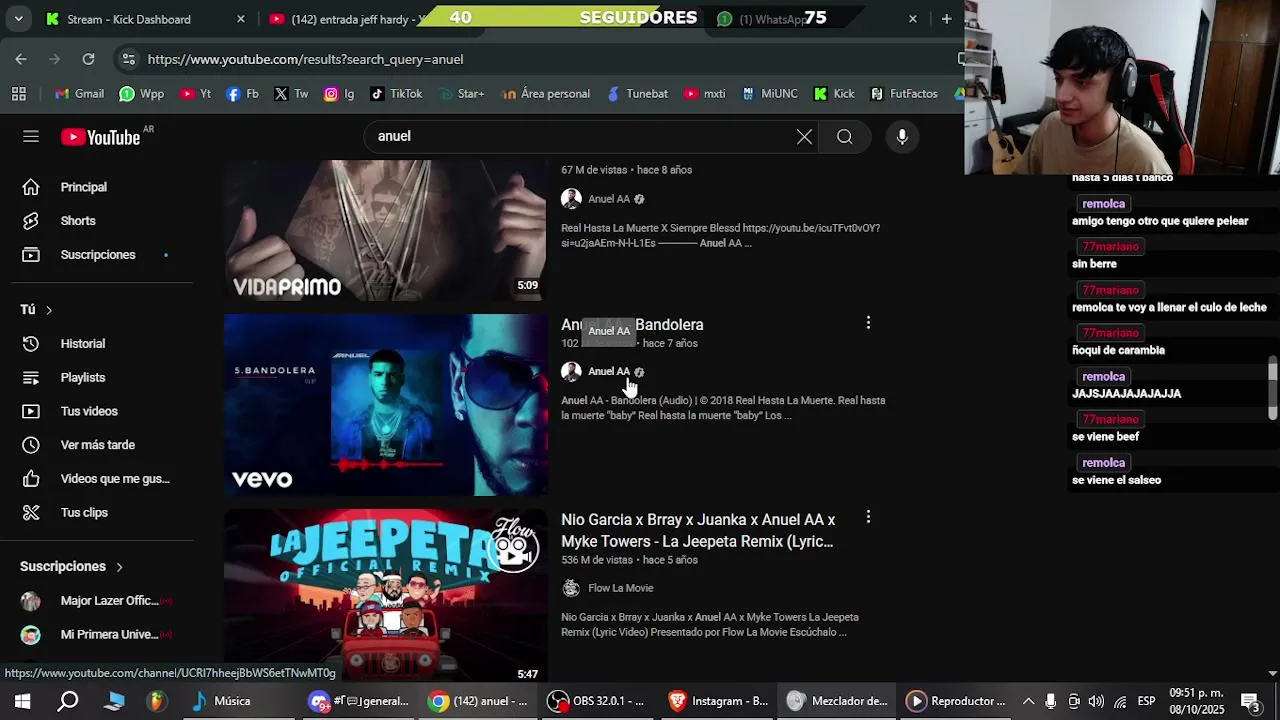This screenshot has height=720, width=1280.
Task: Open the MiUNC bookmark
Action: [x=769, y=94]
